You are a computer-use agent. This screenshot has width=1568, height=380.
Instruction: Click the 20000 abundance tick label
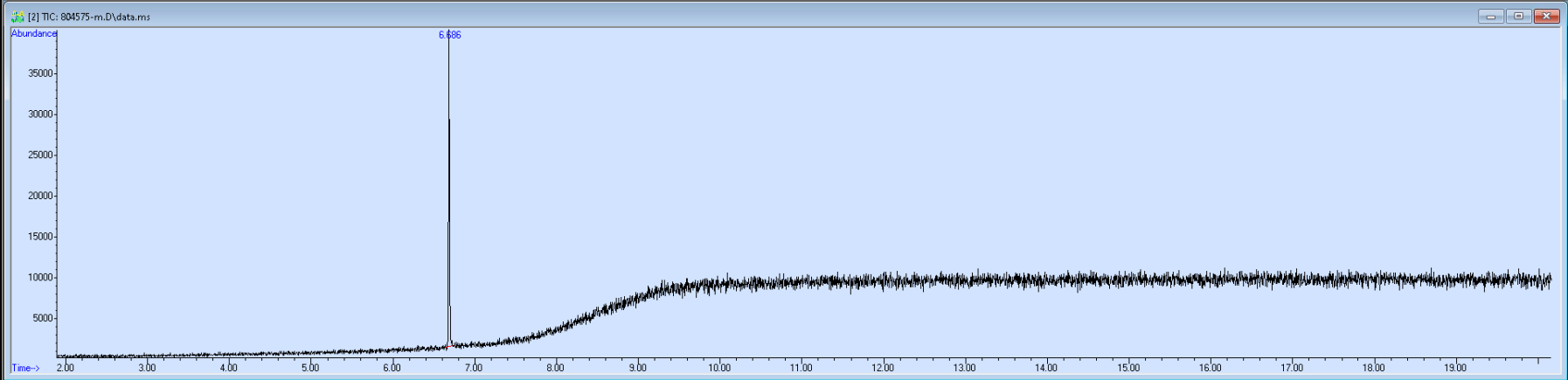[40, 196]
